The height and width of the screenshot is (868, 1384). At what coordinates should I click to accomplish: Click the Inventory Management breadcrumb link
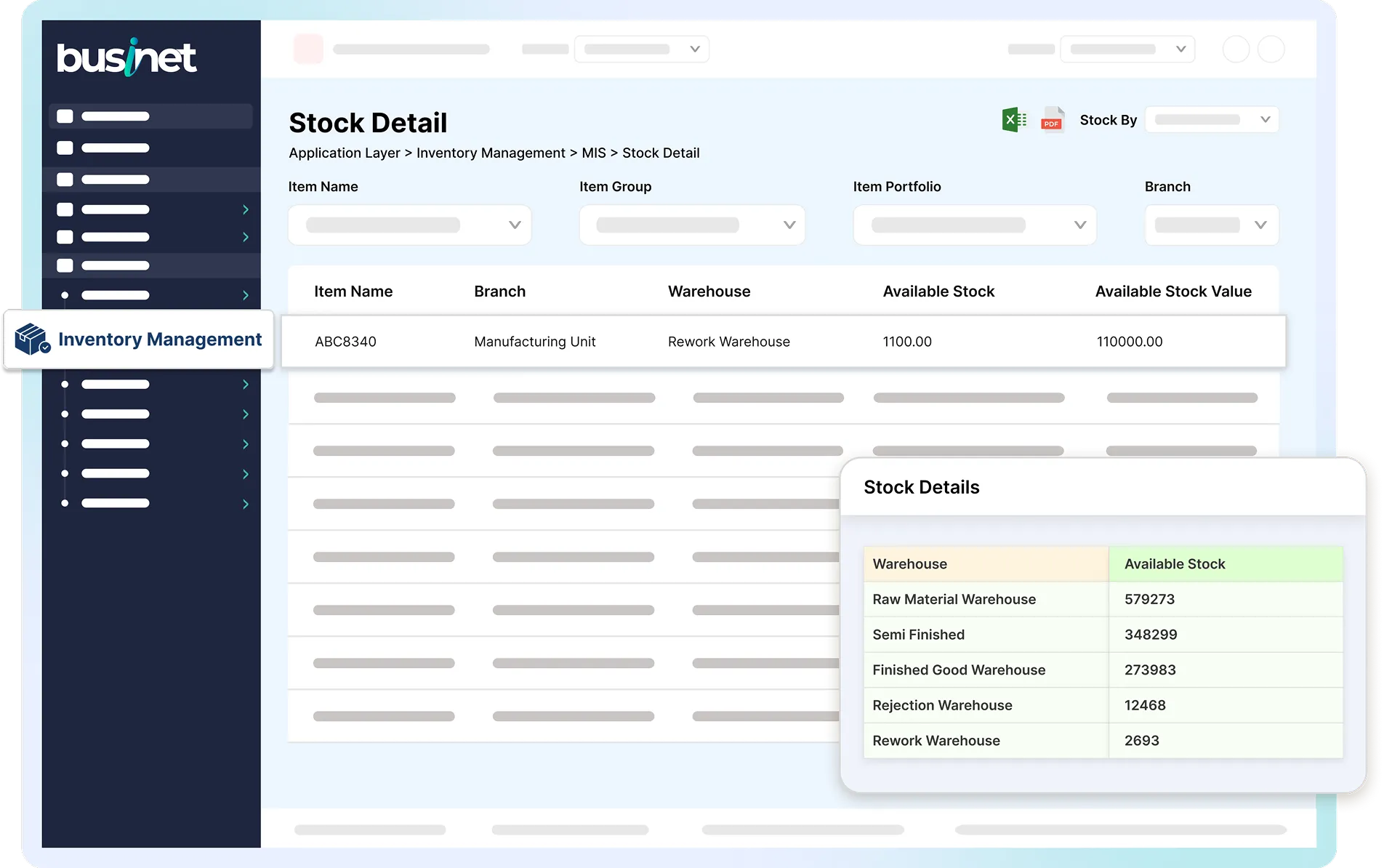[x=491, y=153]
